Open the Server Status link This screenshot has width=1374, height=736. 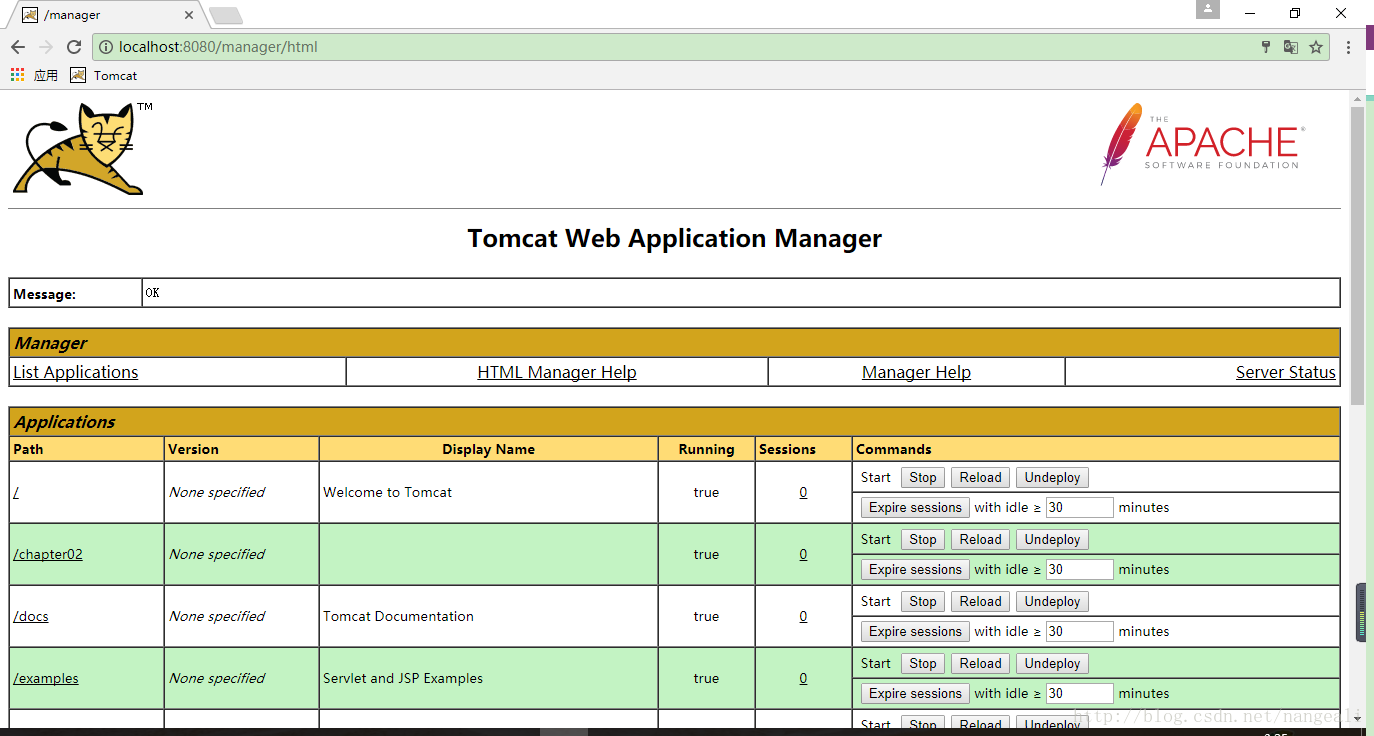1286,372
